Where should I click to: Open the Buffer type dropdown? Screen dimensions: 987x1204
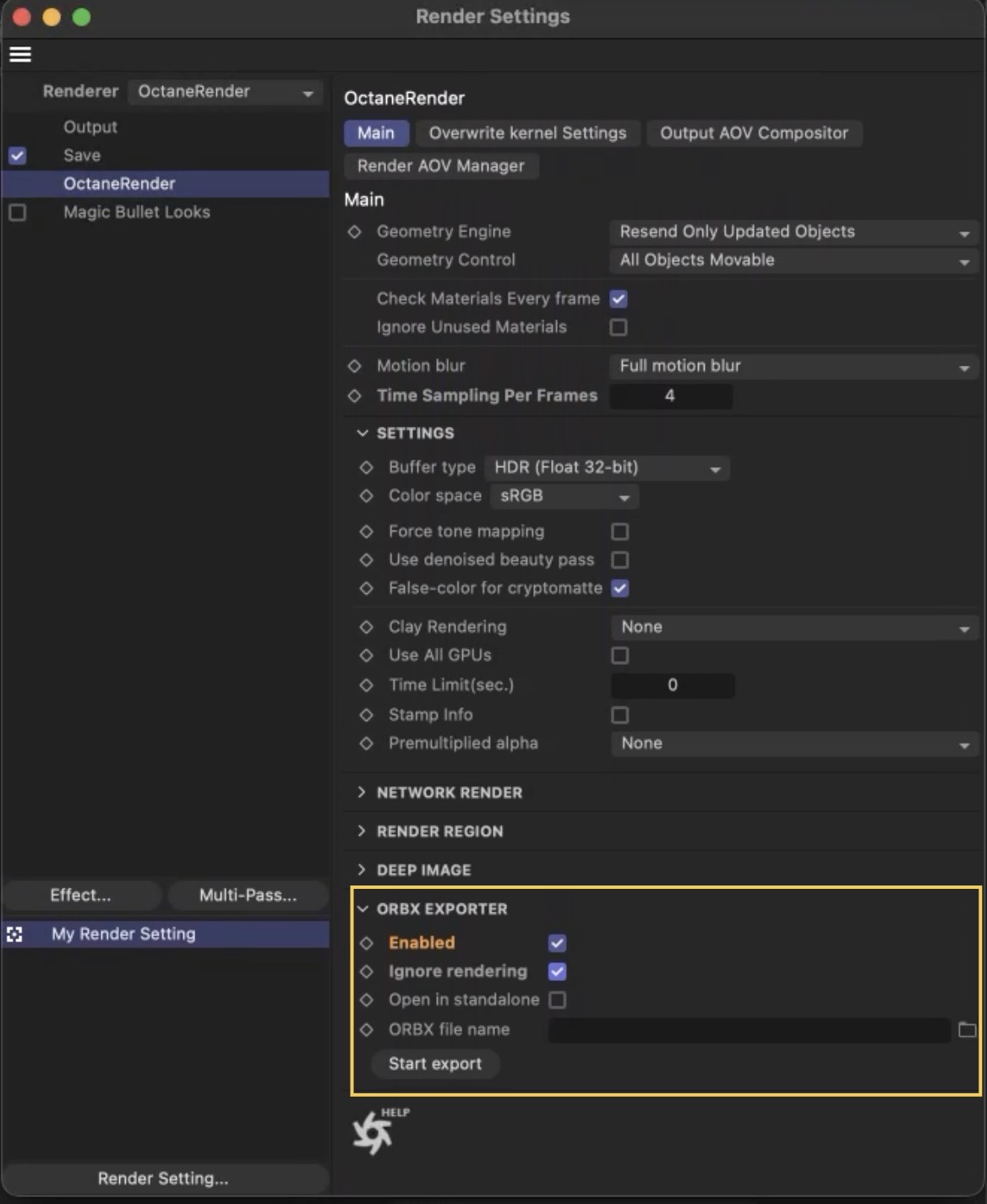point(607,468)
